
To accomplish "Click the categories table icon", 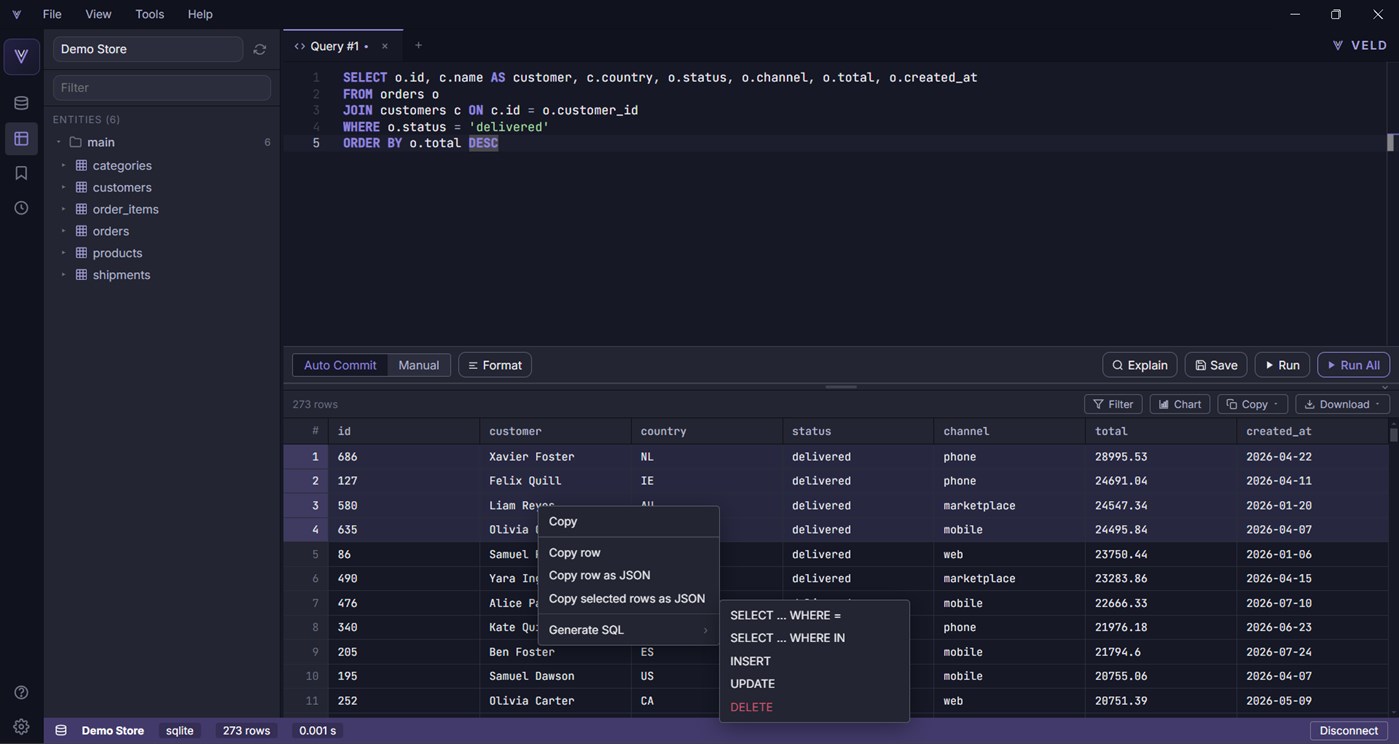I will (82, 165).
